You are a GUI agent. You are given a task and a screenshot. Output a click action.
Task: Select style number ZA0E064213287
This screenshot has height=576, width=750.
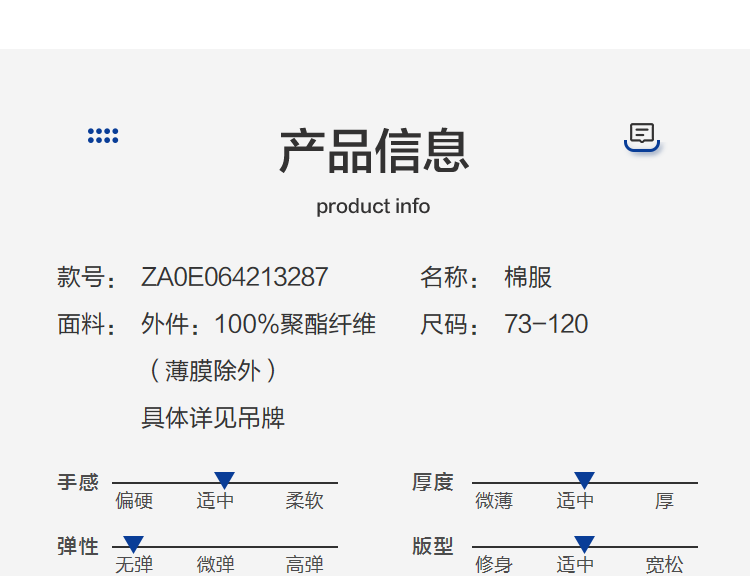[234, 277]
